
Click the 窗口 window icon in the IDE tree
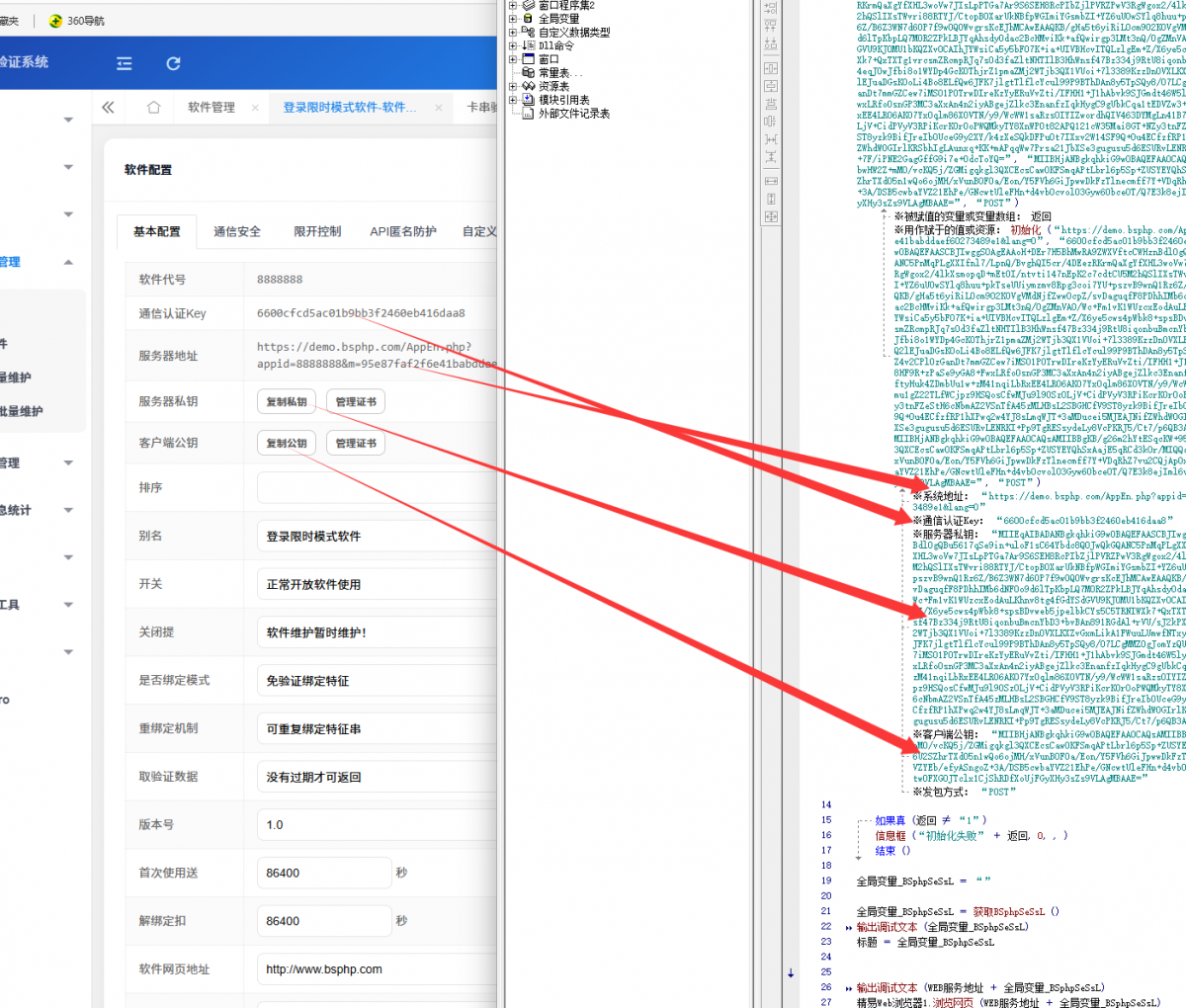click(x=528, y=59)
